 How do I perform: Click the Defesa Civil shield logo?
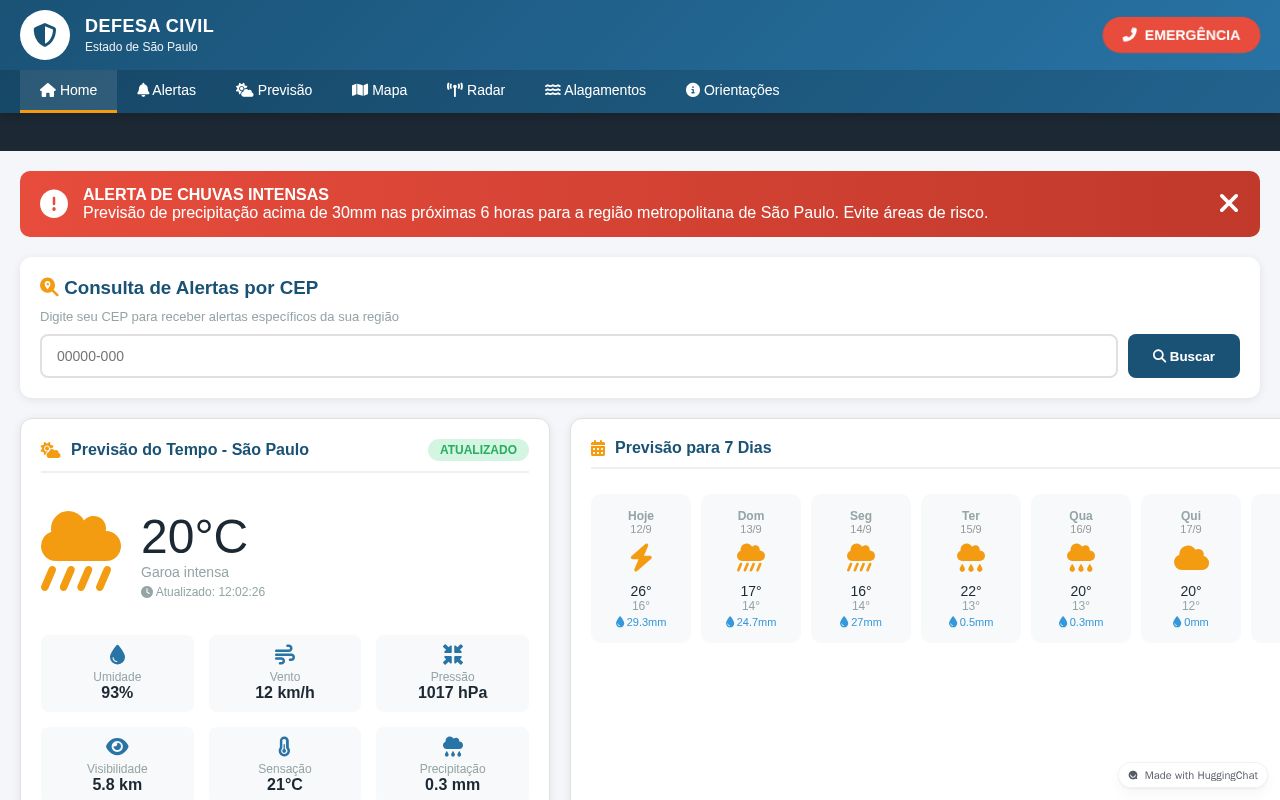point(45,35)
